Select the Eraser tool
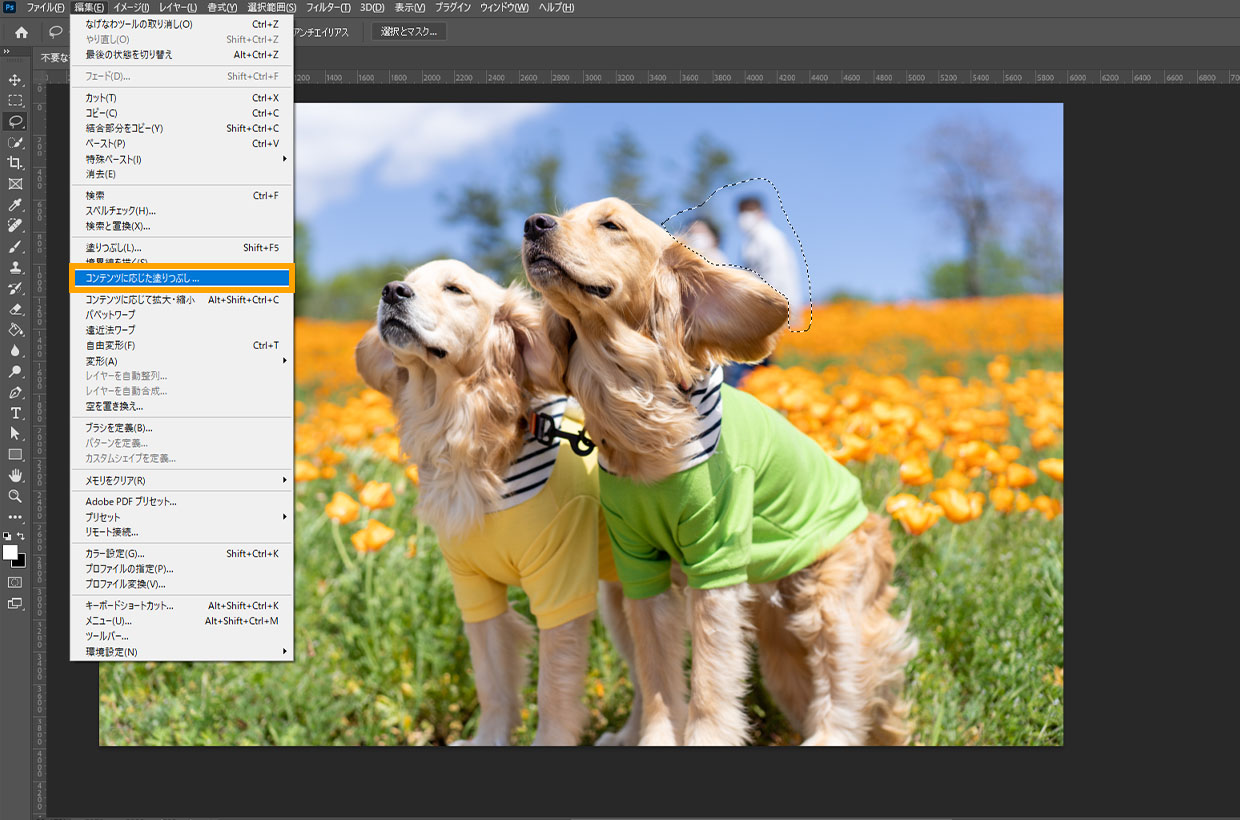Viewport: 1240px width, 820px height. (x=15, y=309)
